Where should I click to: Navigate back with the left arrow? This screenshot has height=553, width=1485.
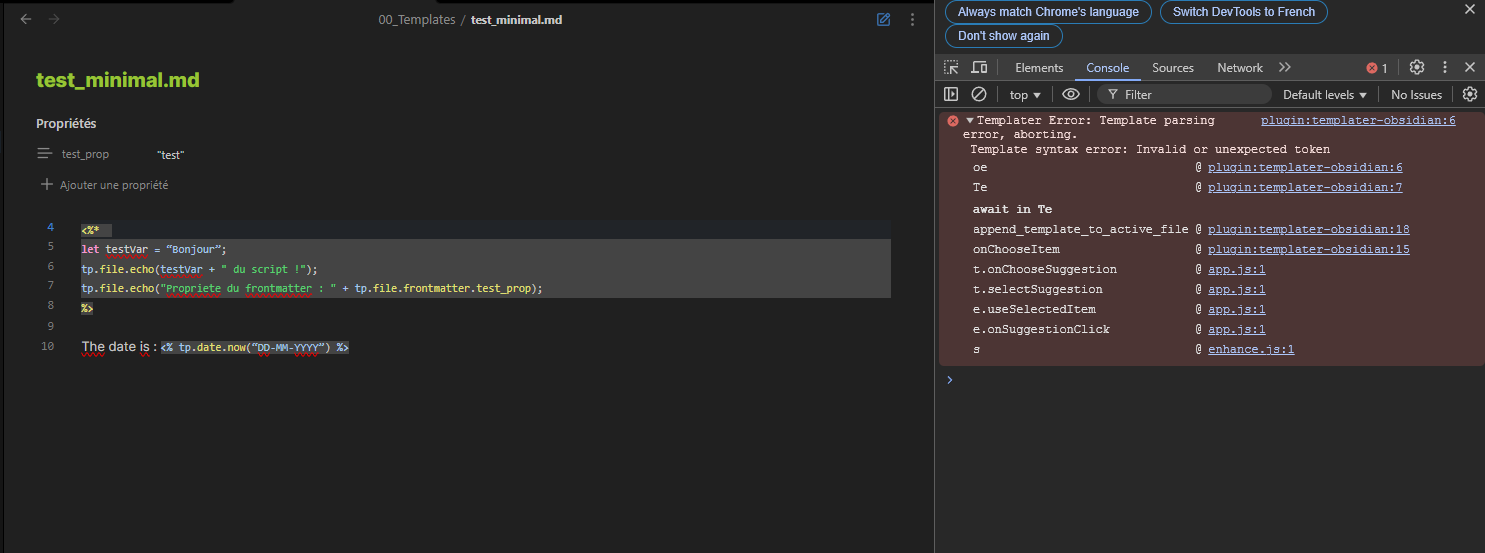click(x=26, y=19)
